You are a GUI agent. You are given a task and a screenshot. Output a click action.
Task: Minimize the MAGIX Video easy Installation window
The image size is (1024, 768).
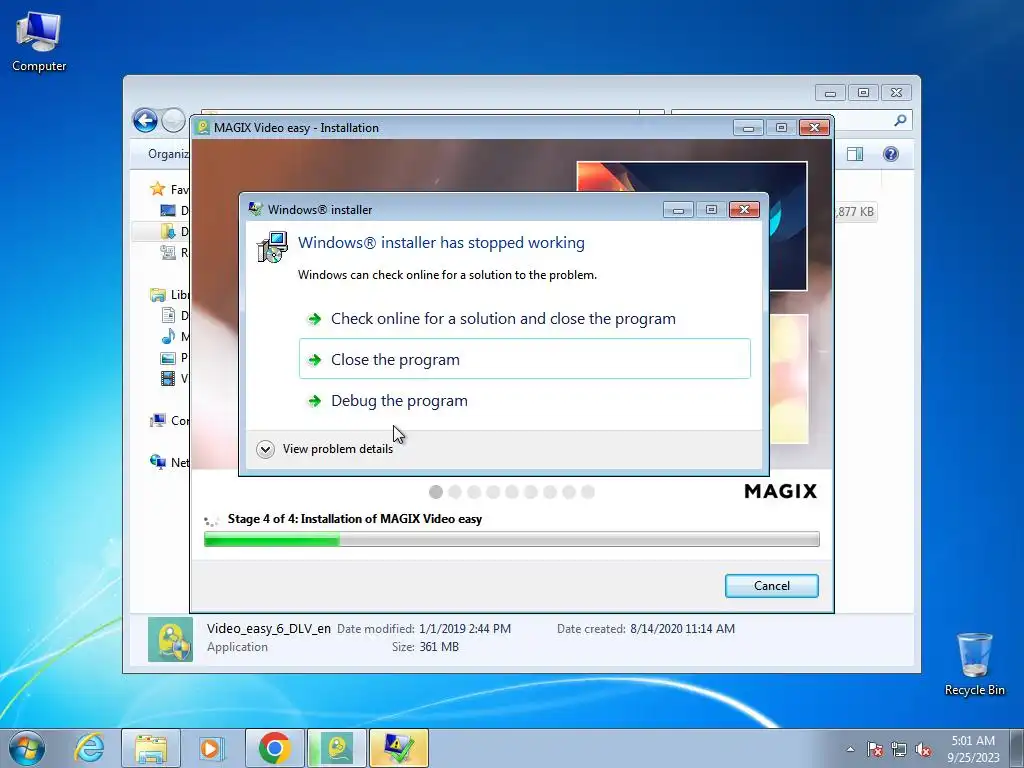748,128
